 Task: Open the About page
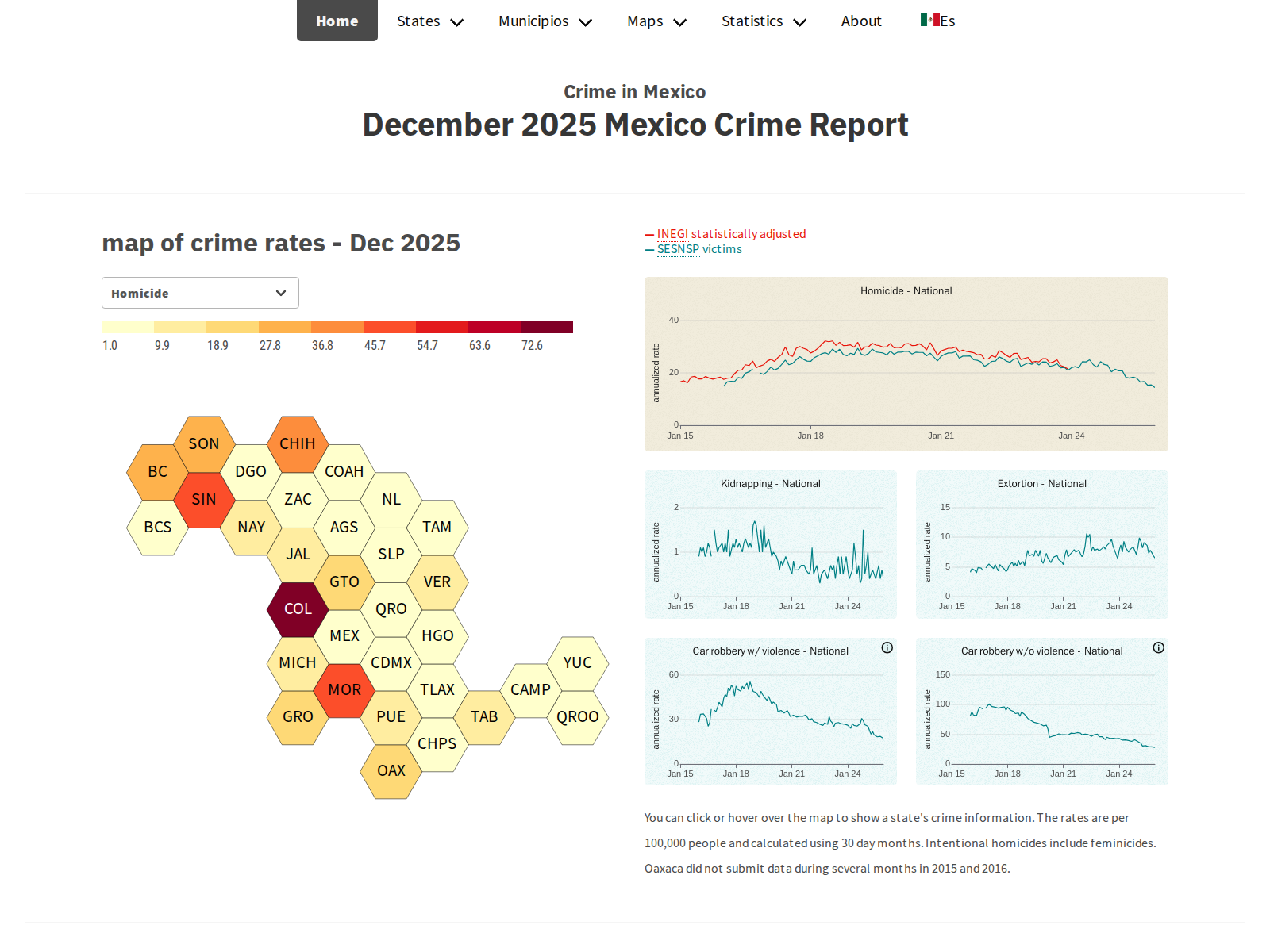pos(861,21)
